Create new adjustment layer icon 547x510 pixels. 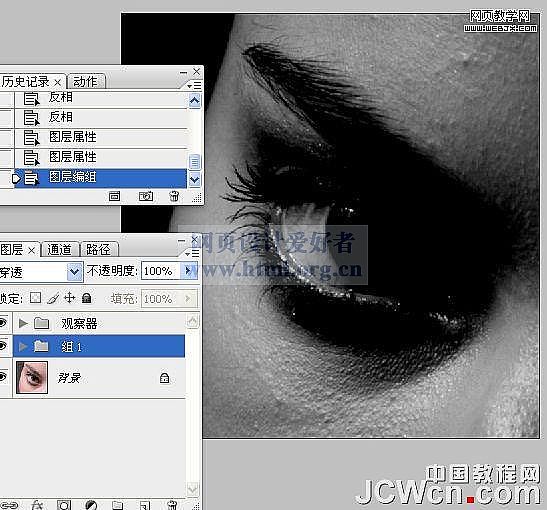(x=91, y=505)
